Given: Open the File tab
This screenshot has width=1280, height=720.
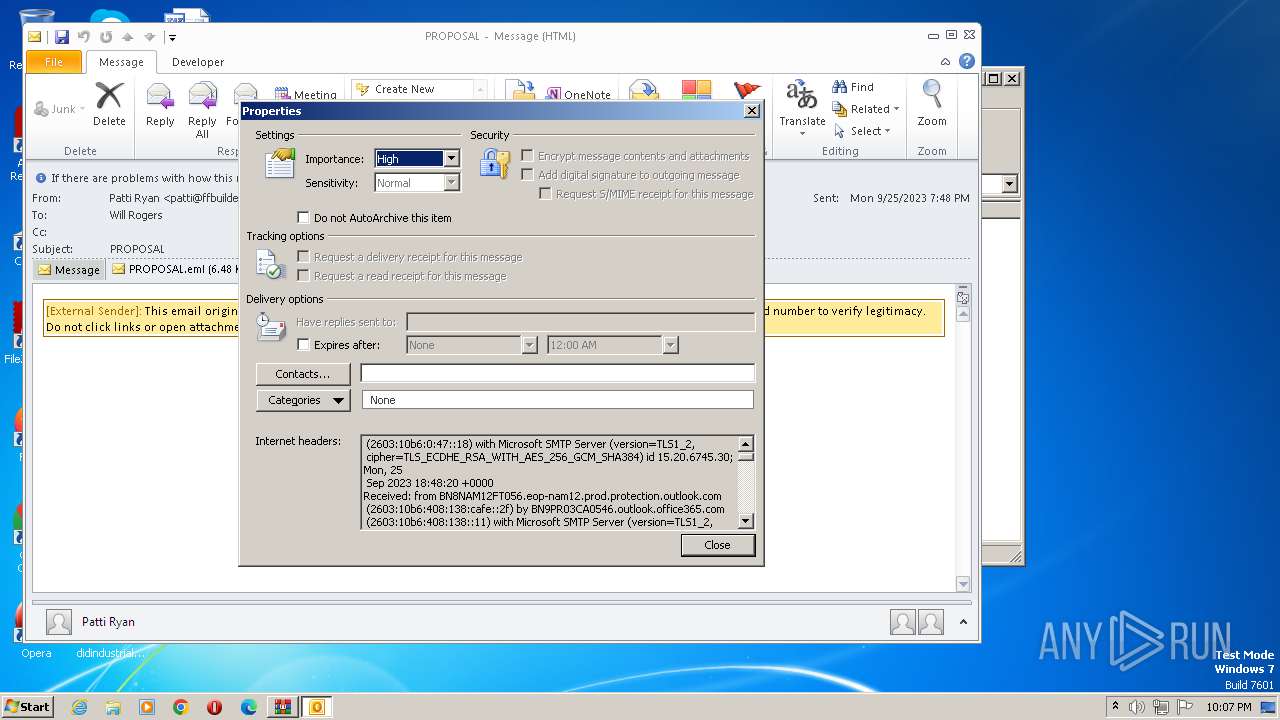Looking at the screenshot, I should [x=54, y=62].
